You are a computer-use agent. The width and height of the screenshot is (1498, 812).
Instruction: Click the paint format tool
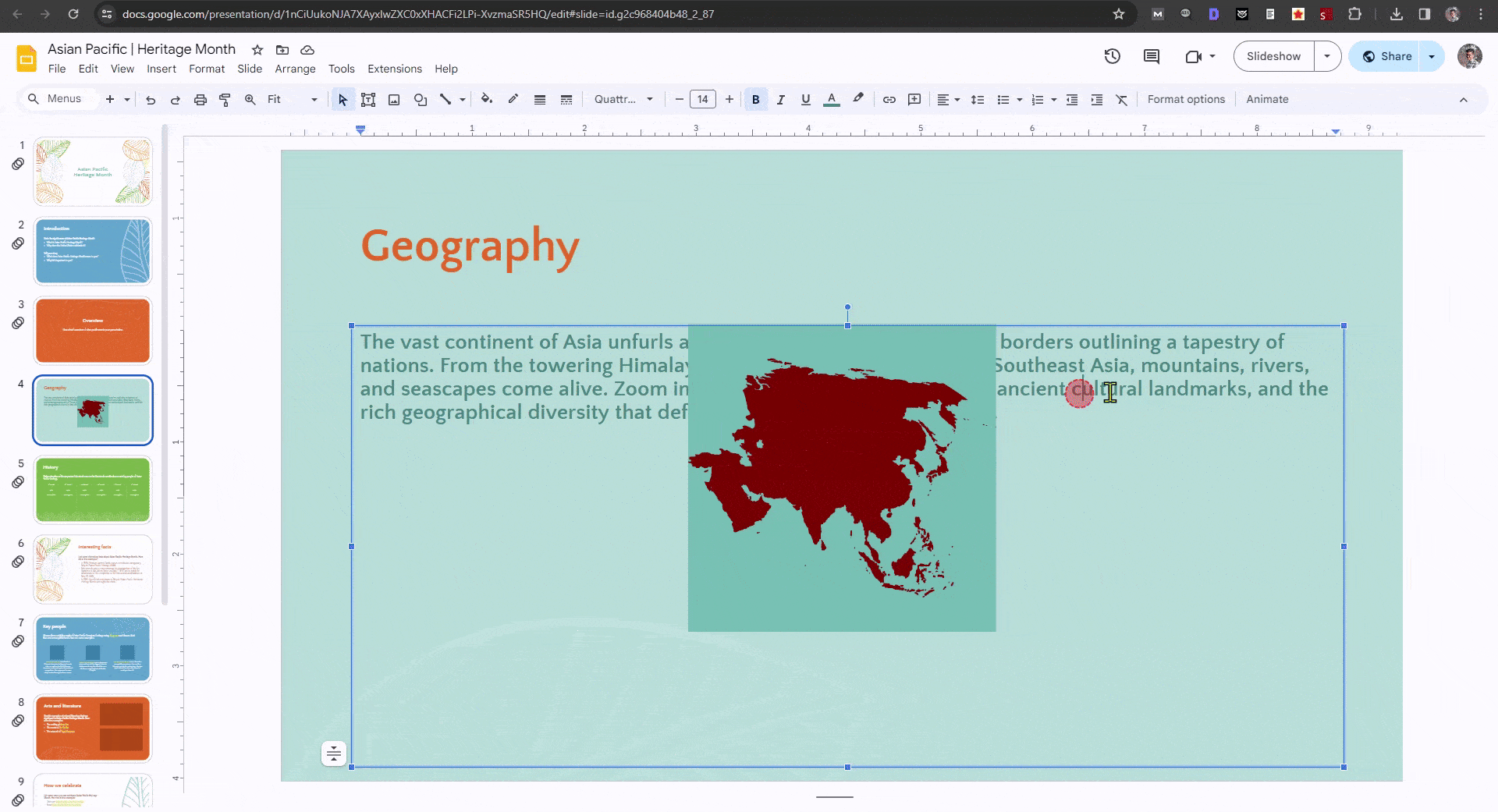tap(225, 99)
